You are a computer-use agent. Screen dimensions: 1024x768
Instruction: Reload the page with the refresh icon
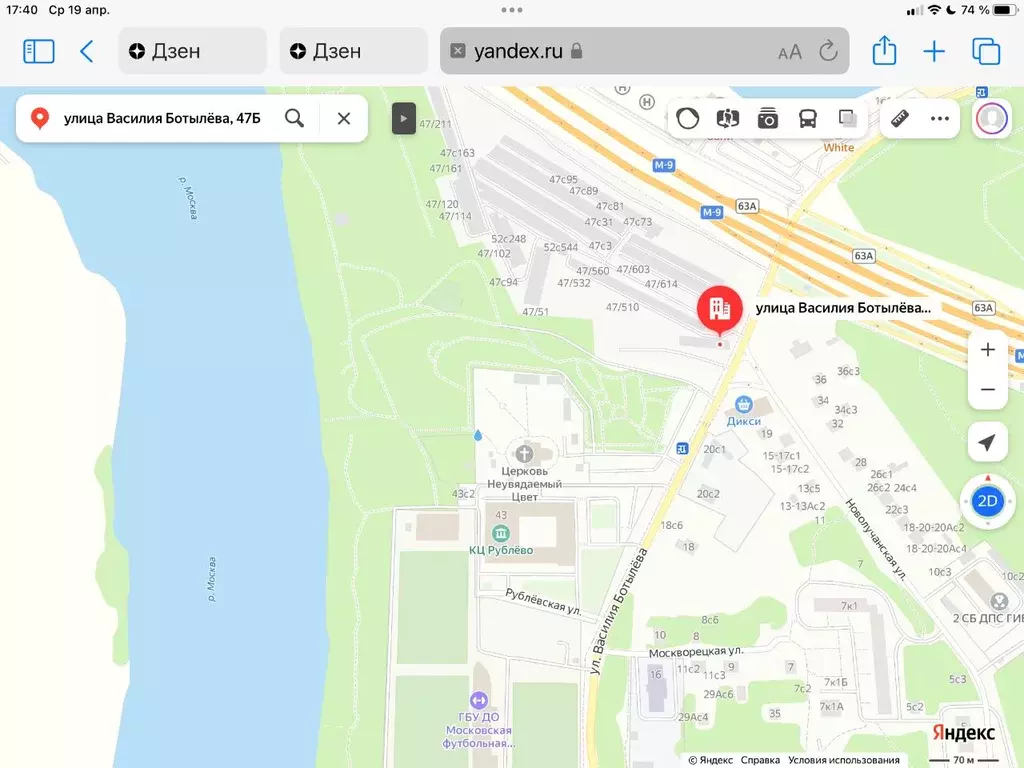click(828, 51)
